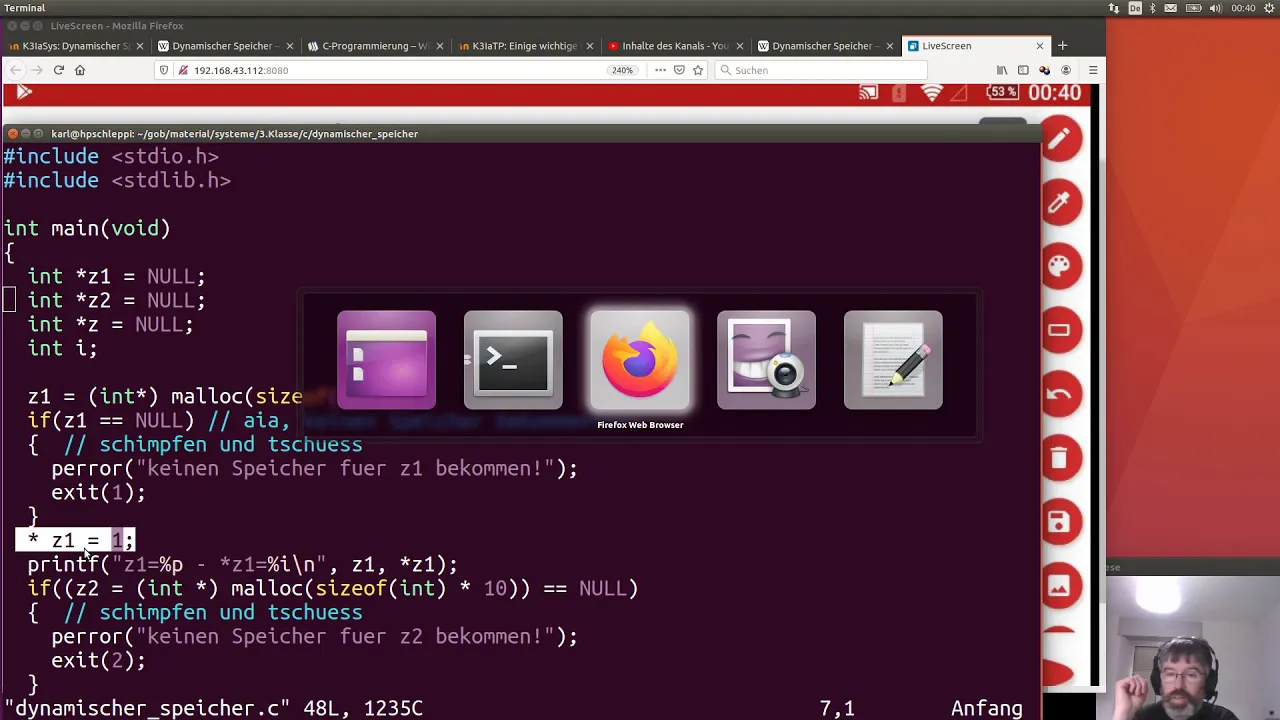Click on 'exit(2);' in the code
Image resolution: width=1280 pixels, height=720 pixels.
tap(98, 660)
